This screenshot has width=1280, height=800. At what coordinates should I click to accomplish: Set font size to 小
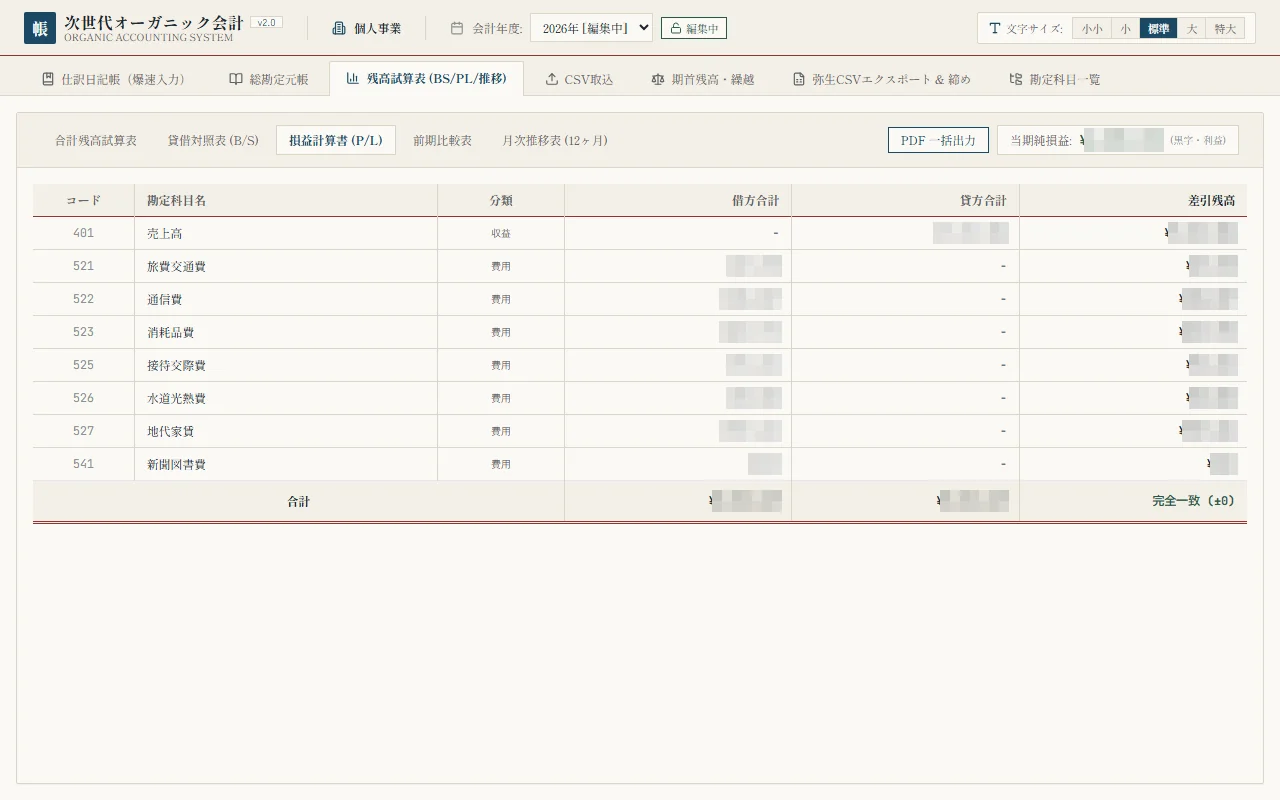(1126, 28)
